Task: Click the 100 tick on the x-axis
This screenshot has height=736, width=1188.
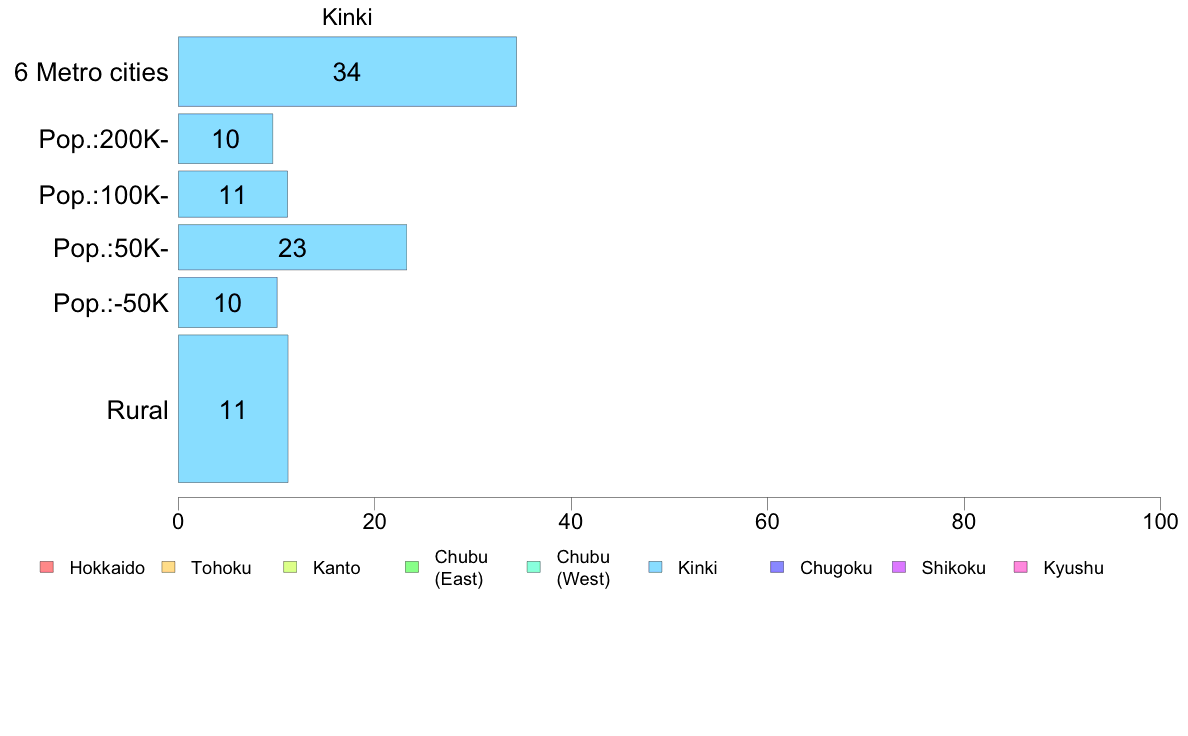Action: tap(1160, 521)
